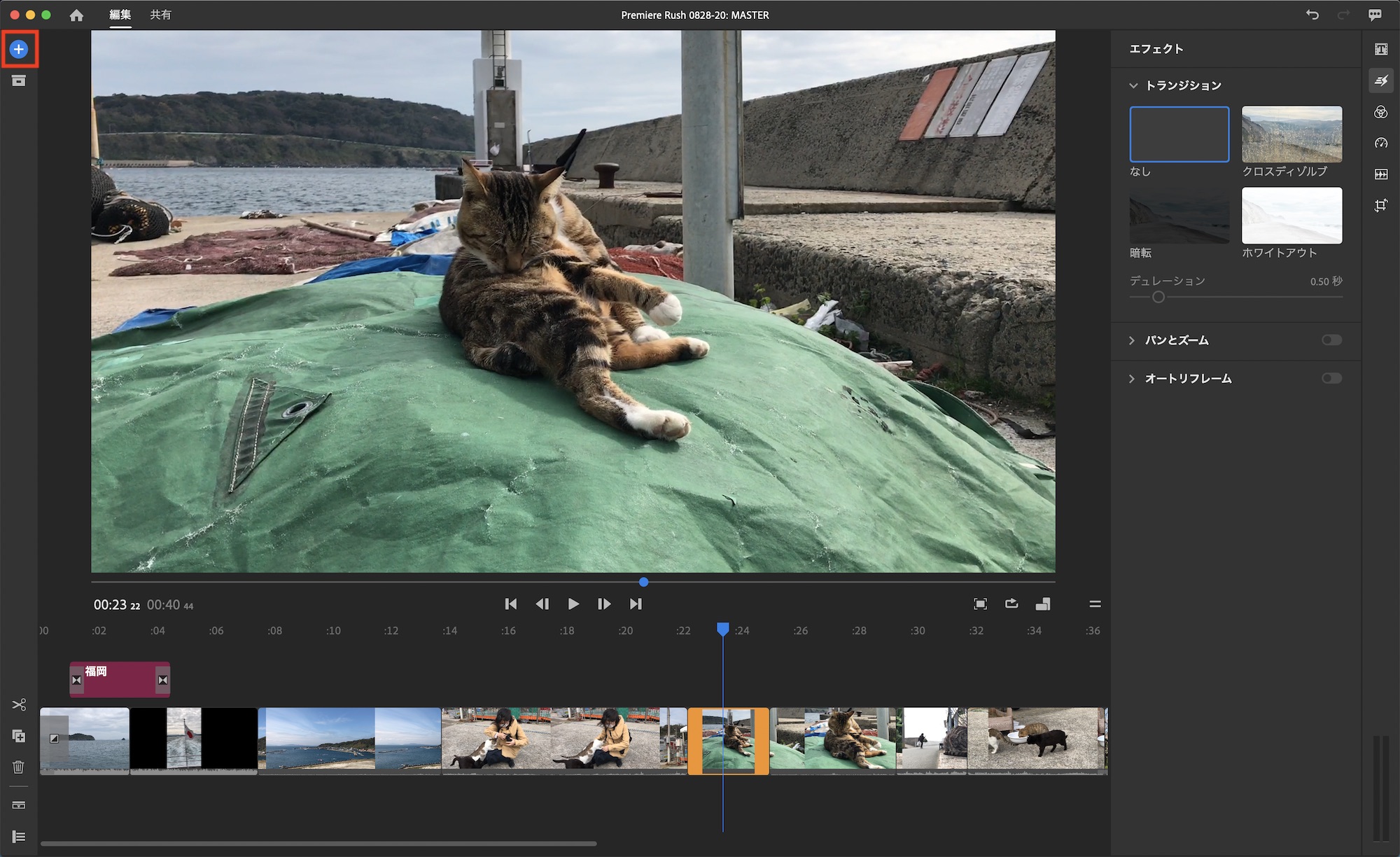
Task: Switch to the 共有 tab
Action: [x=160, y=15]
